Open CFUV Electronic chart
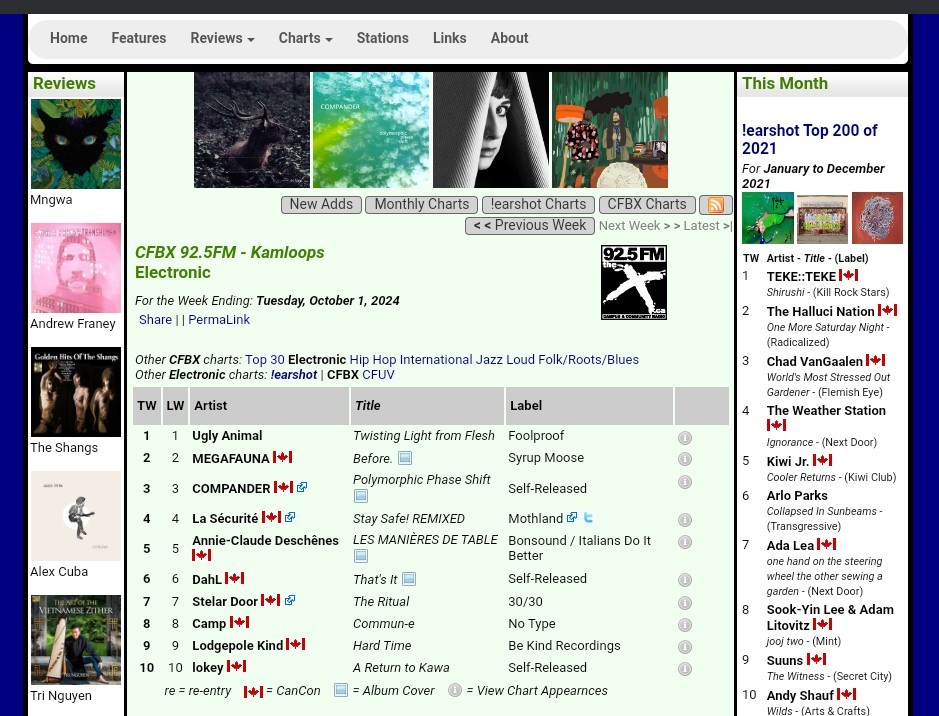 (378, 375)
